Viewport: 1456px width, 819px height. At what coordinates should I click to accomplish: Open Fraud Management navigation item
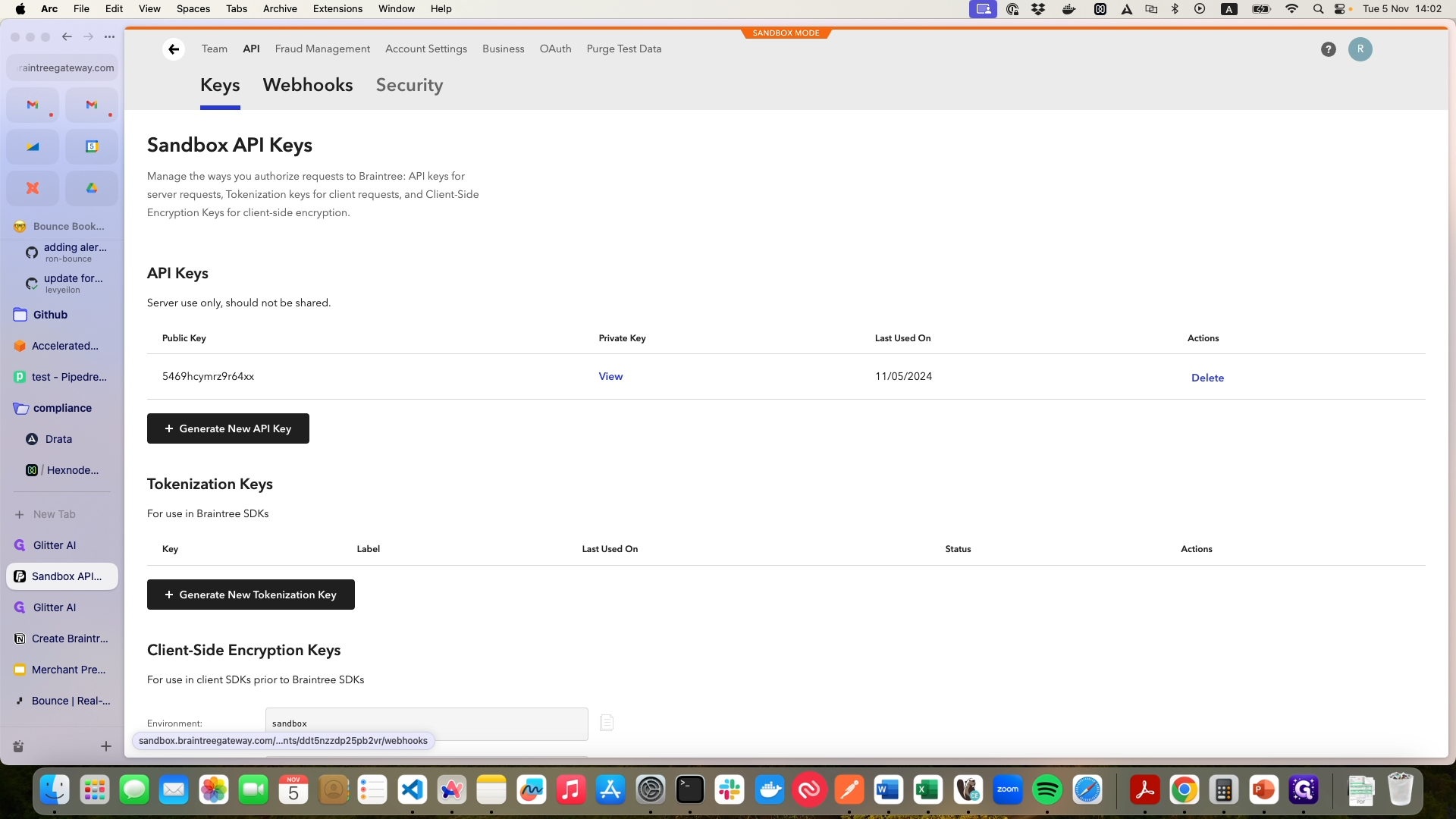(322, 49)
